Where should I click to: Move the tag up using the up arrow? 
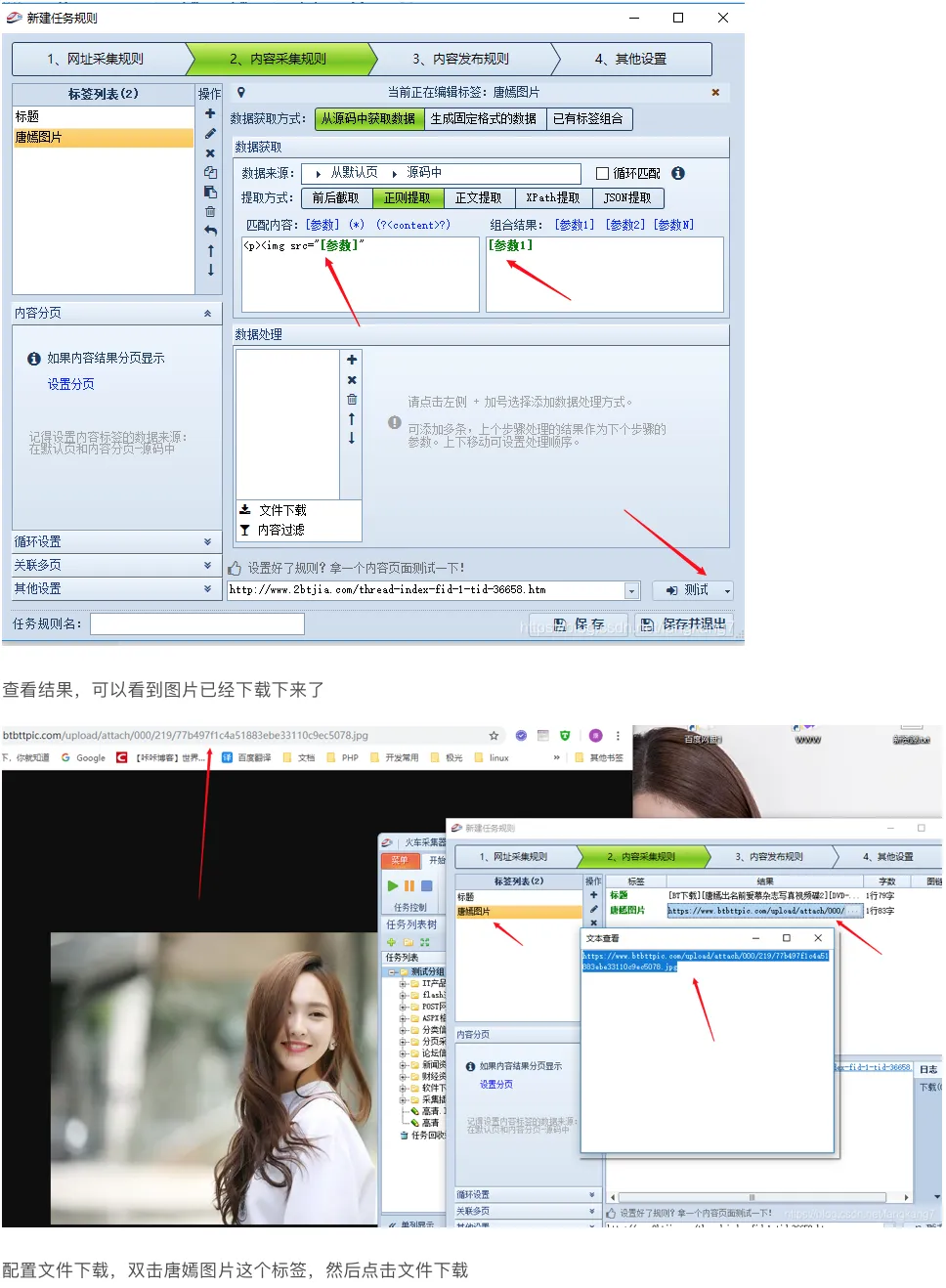point(210,250)
